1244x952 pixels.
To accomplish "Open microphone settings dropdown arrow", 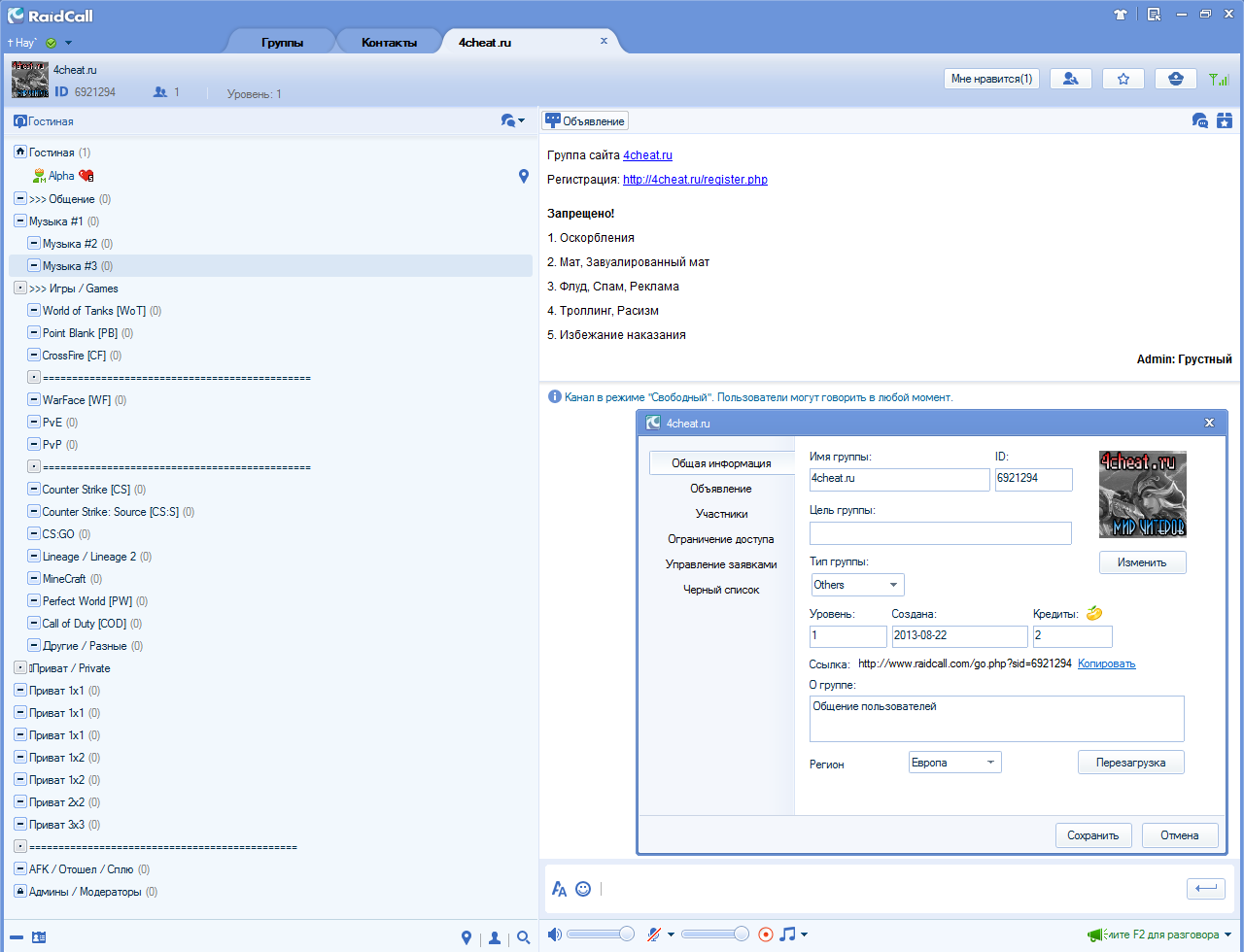I will coord(671,935).
